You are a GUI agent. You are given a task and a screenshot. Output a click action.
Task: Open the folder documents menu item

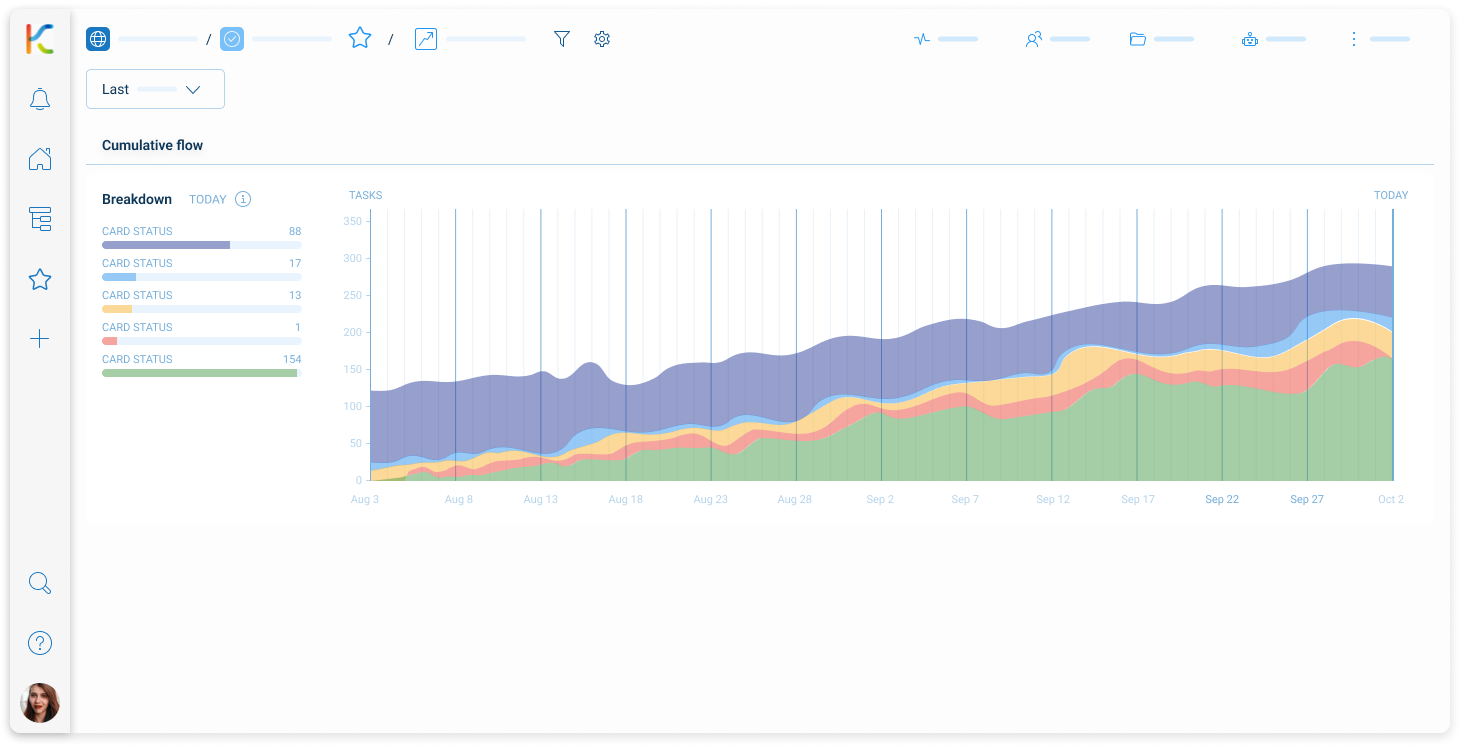point(1138,39)
